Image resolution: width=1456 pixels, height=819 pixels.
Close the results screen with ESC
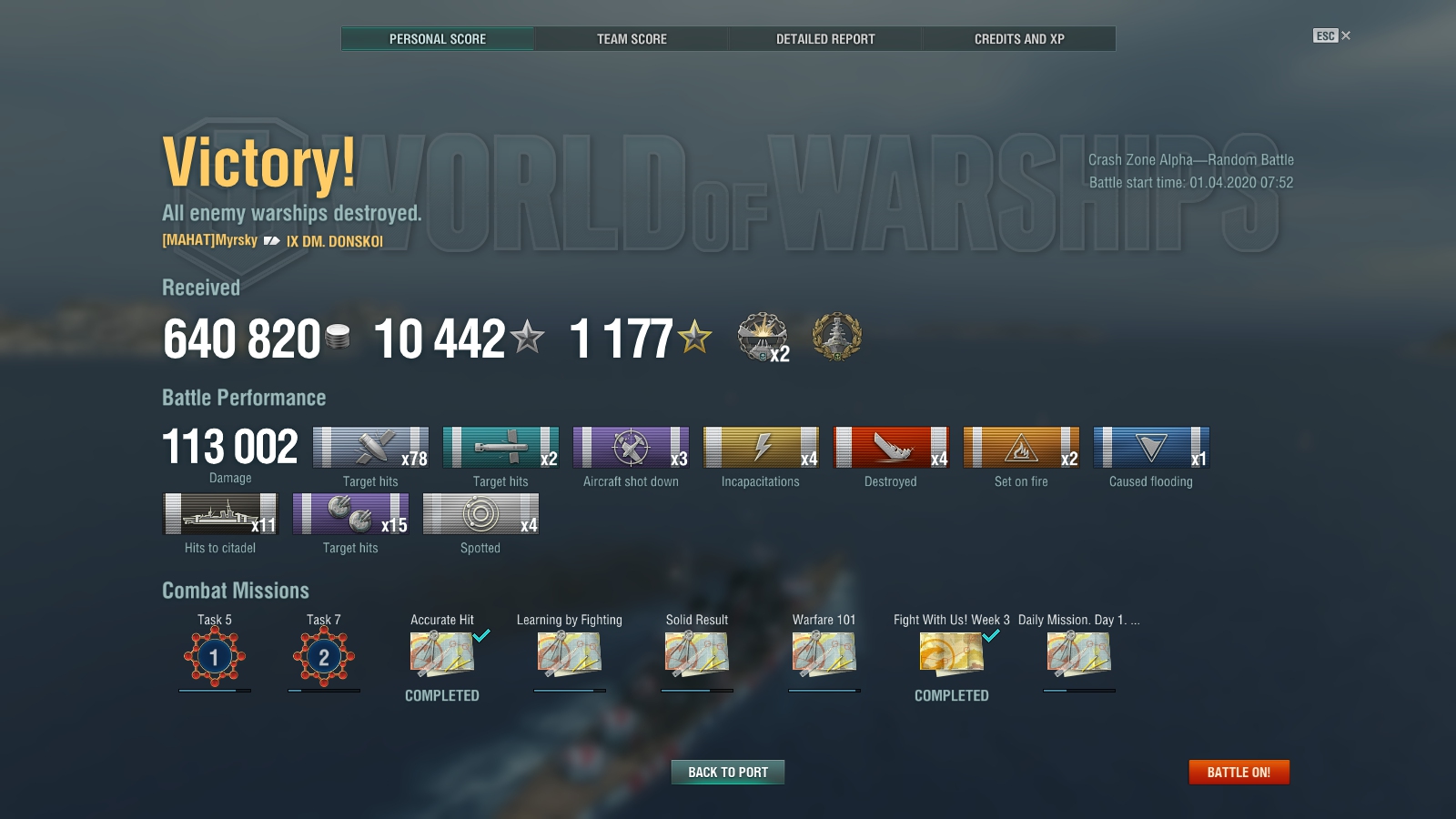(1331, 35)
